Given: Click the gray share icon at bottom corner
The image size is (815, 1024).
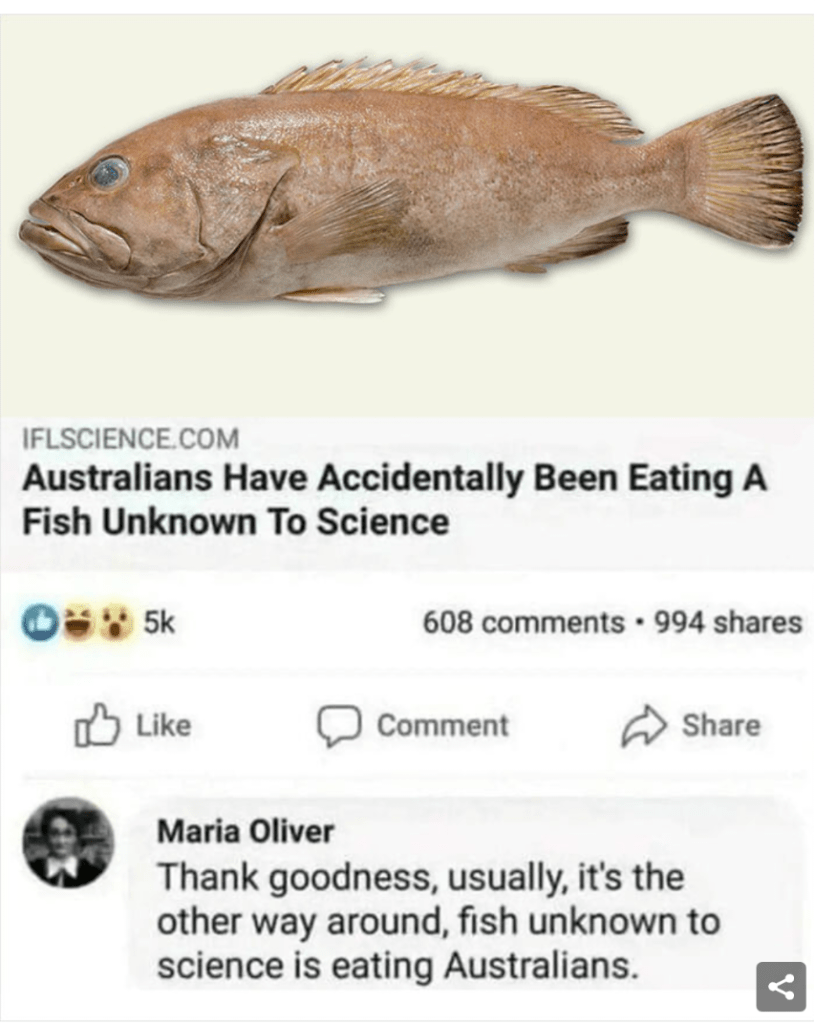Looking at the screenshot, I should [780, 986].
